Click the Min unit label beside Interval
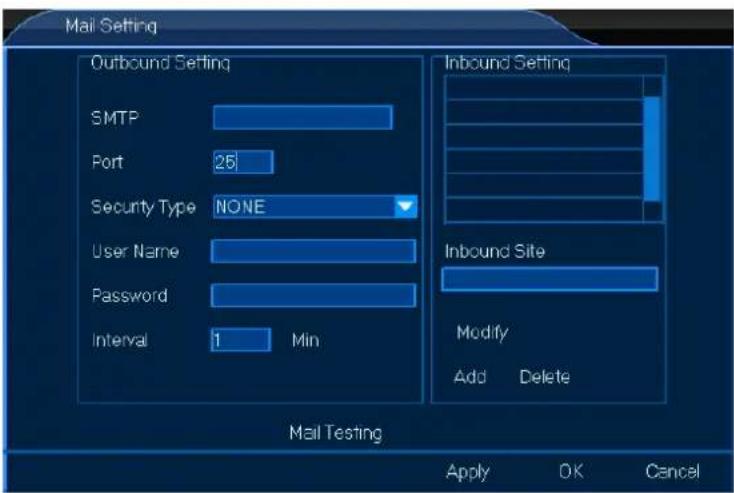This screenshot has width=734, height=493. [x=306, y=340]
